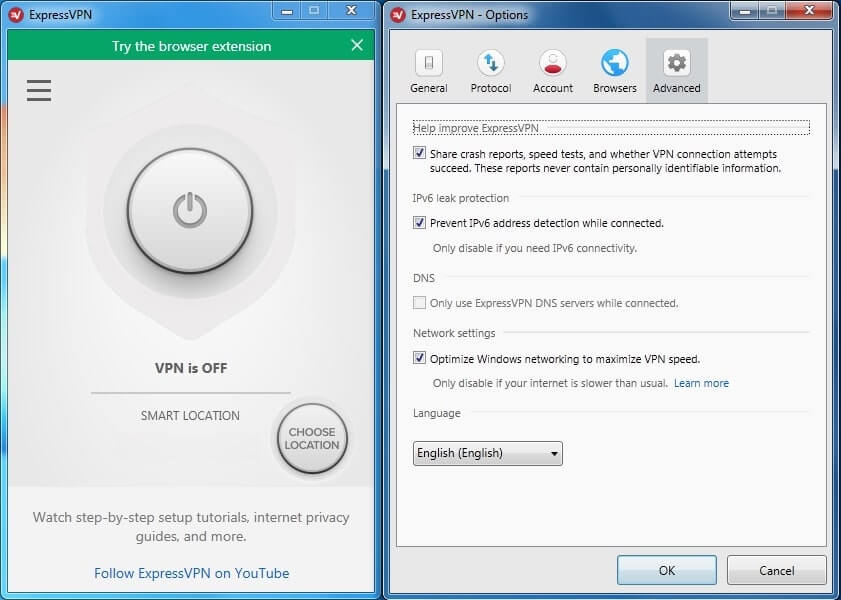The height and width of the screenshot is (600, 841).
Task: Click the Watch step-by-step setup tutorials text
Action: coord(191,527)
